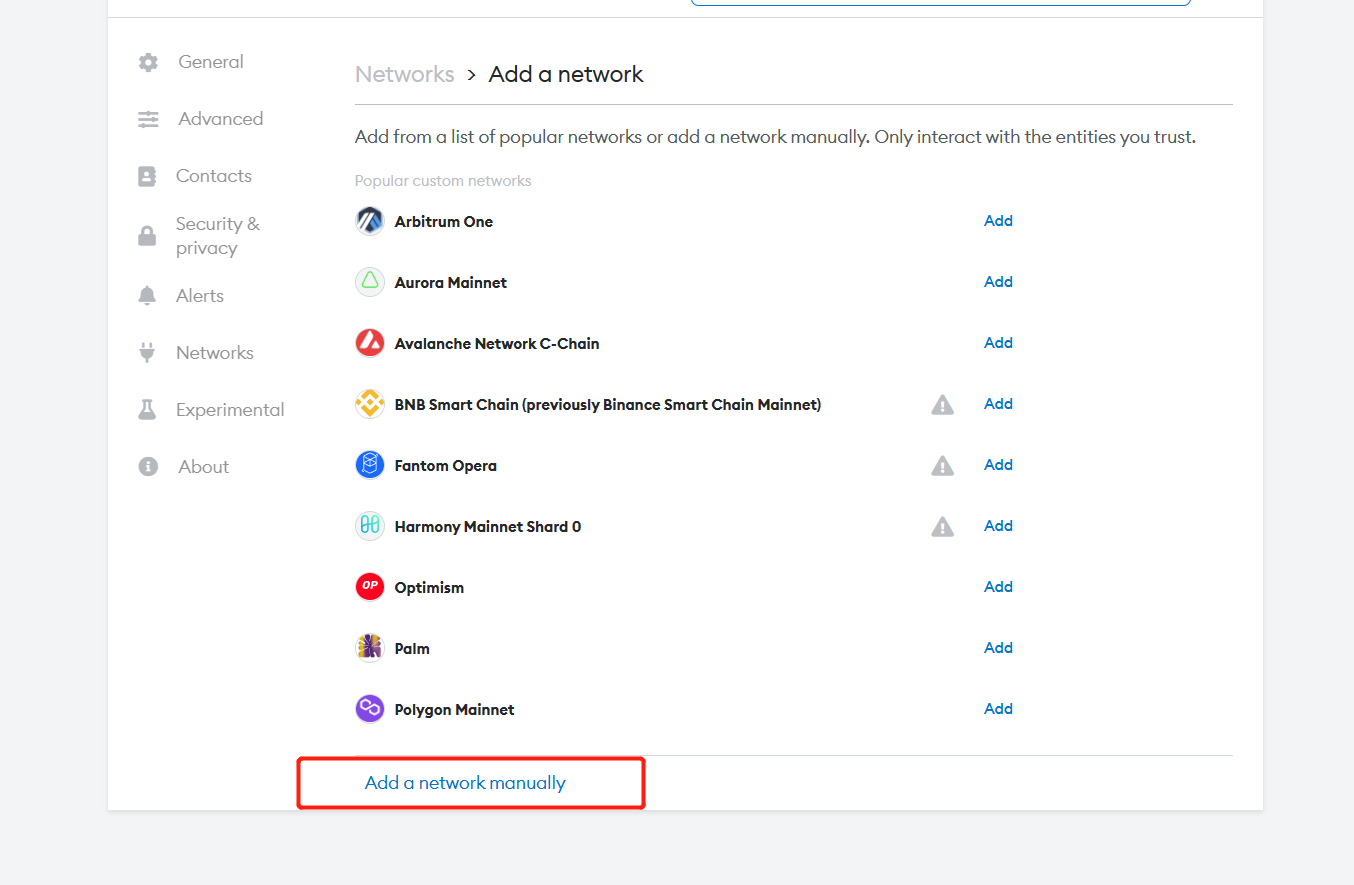Image resolution: width=1354 pixels, height=885 pixels.
Task: Click the settings search field at top
Action: point(940,3)
